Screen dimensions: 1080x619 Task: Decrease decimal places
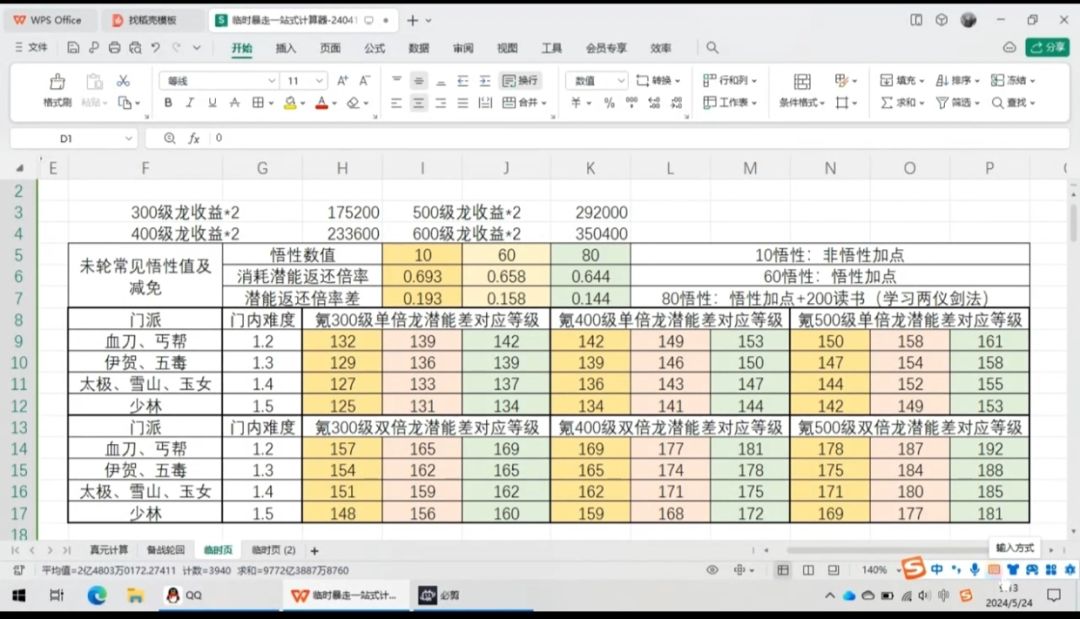click(x=677, y=103)
